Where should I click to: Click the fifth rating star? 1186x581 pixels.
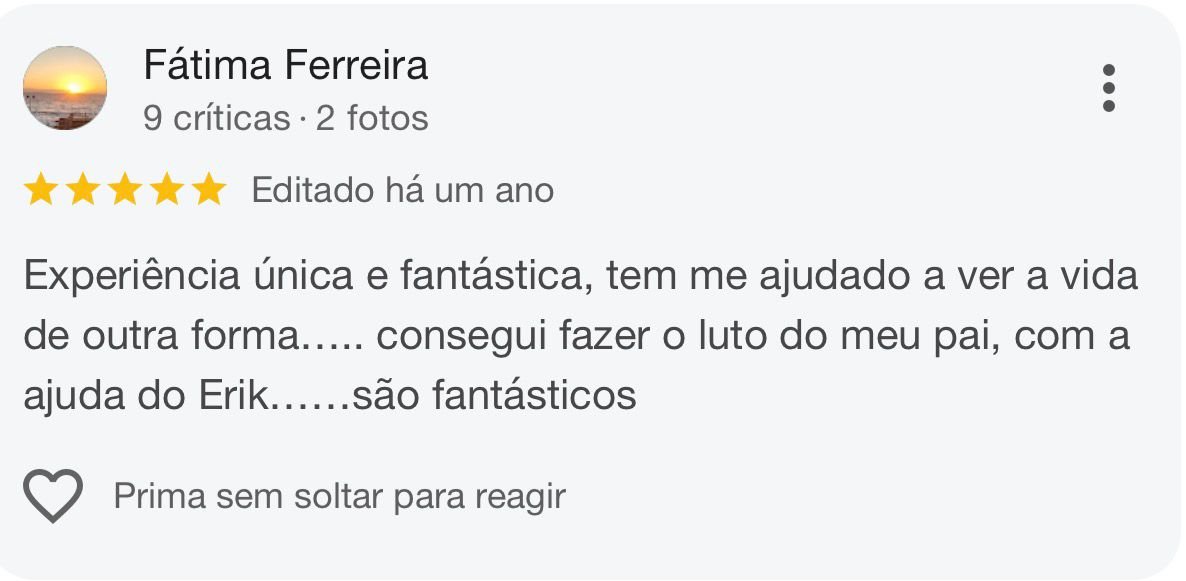(211, 188)
